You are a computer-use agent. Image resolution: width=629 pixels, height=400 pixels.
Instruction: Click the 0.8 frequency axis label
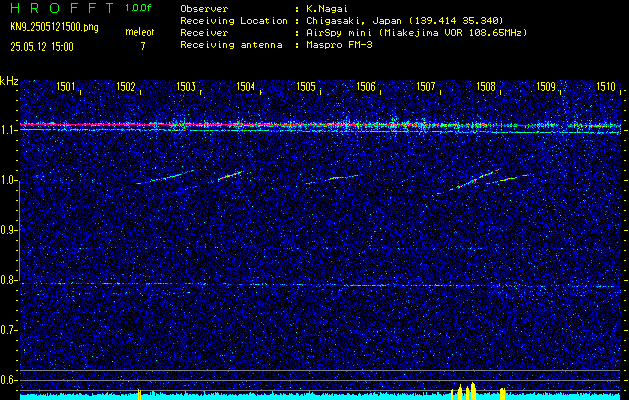pyautogui.click(x=8, y=280)
